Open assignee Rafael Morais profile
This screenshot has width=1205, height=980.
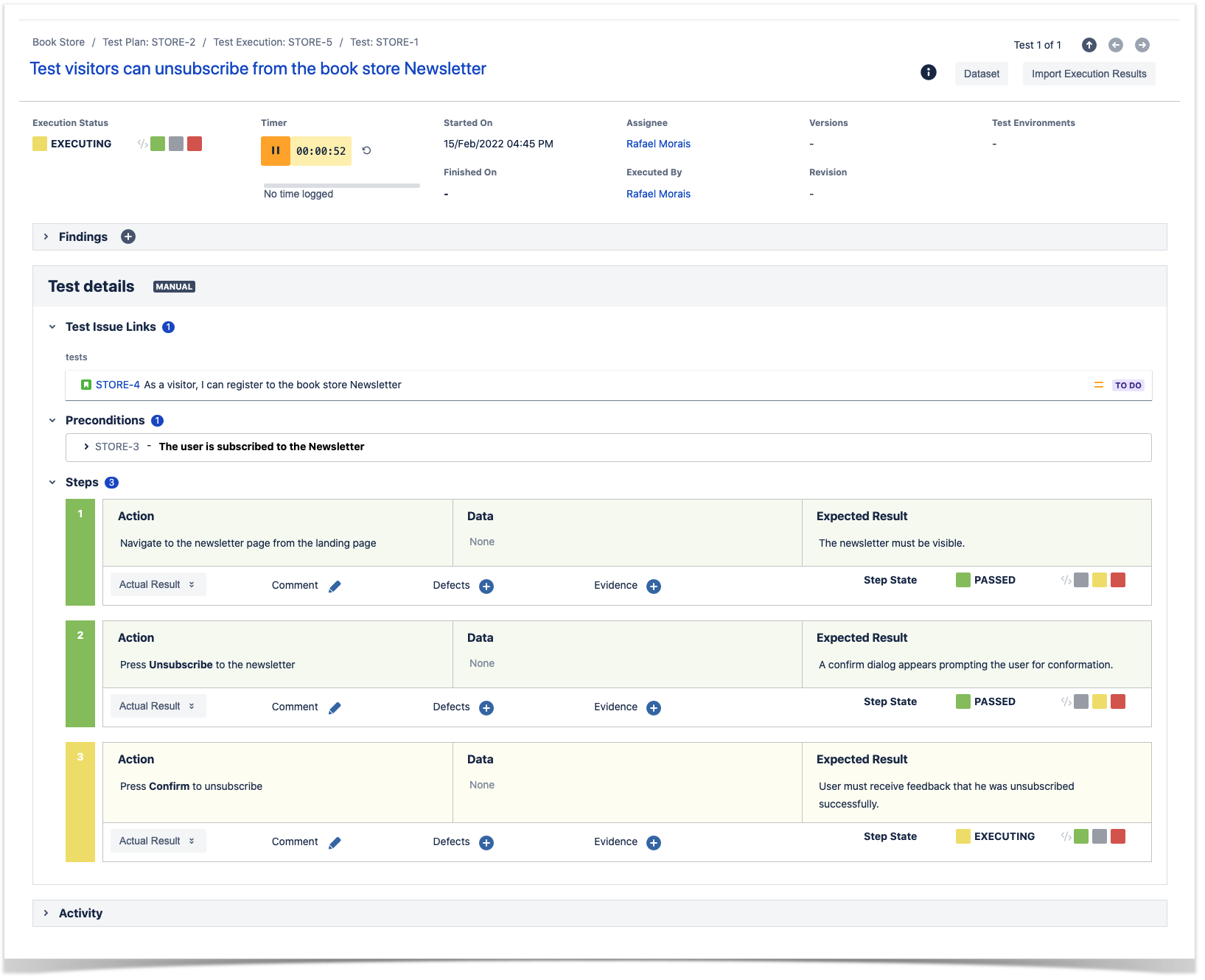pyautogui.click(x=658, y=144)
